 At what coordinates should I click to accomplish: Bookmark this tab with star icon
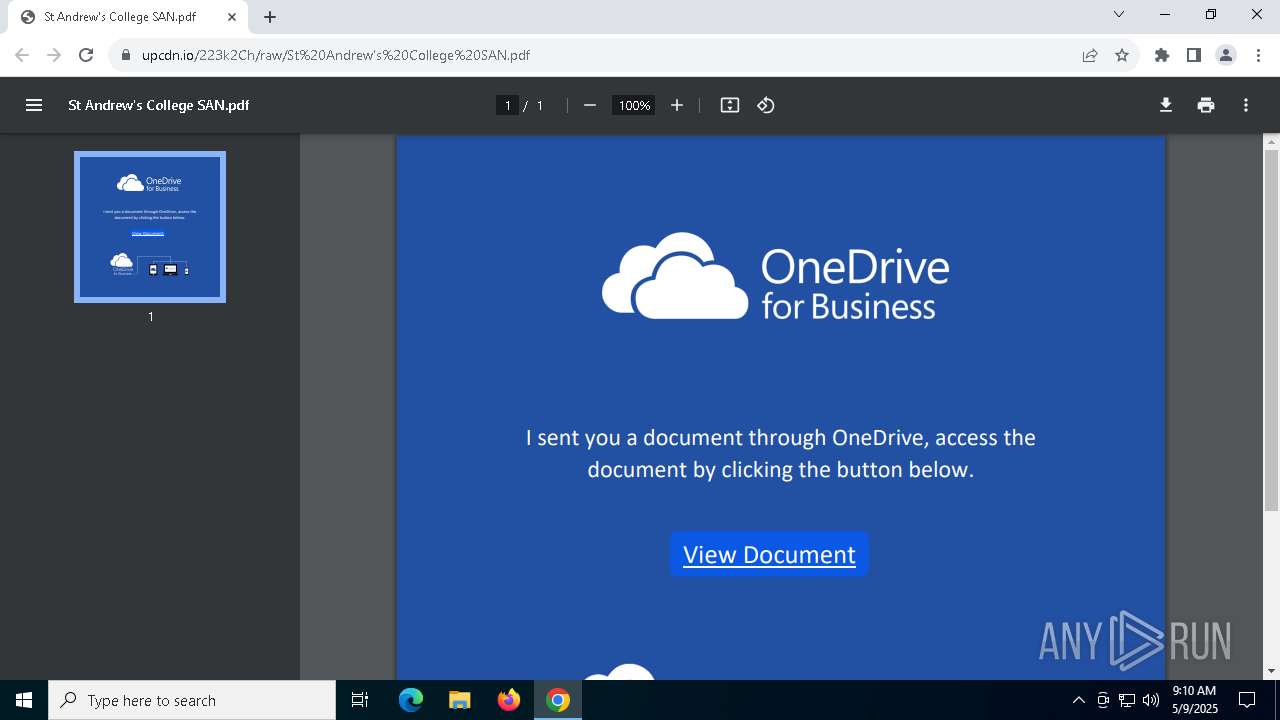click(x=1122, y=55)
